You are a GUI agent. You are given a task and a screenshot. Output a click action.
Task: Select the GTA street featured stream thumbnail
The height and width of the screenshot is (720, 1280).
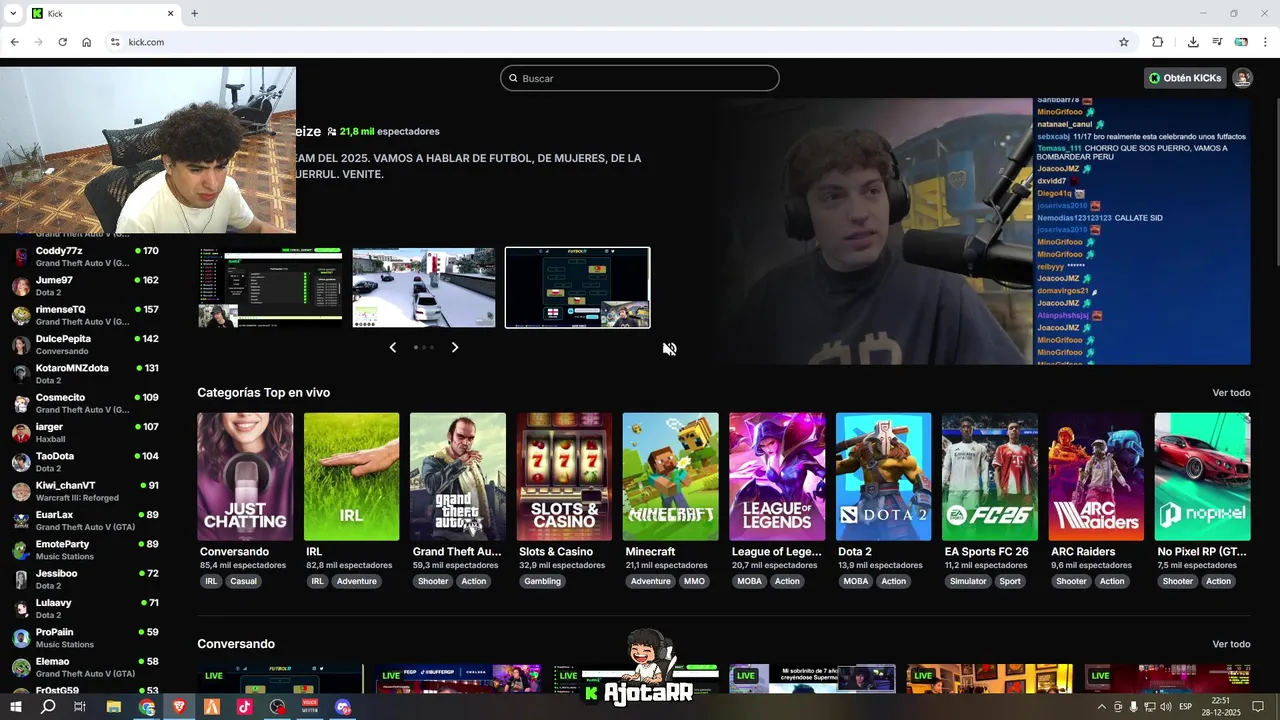coord(424,288)
